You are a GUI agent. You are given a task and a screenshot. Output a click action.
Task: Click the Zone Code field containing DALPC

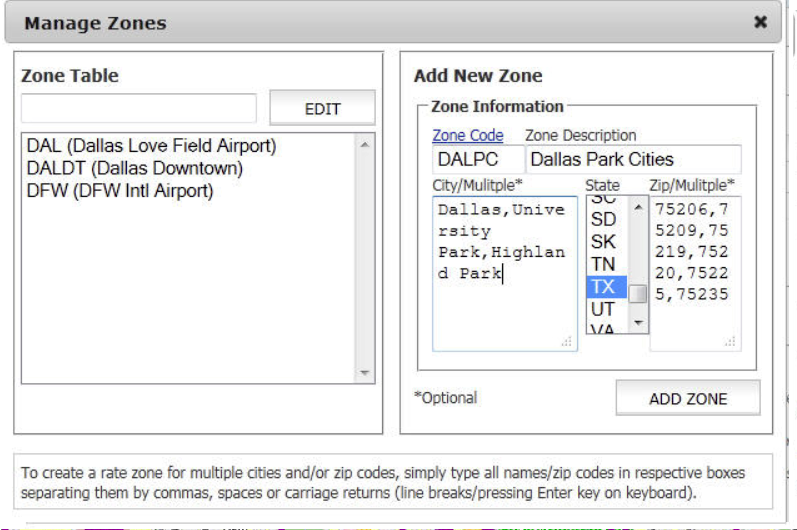pyautogui.click(x=478, y=160)
